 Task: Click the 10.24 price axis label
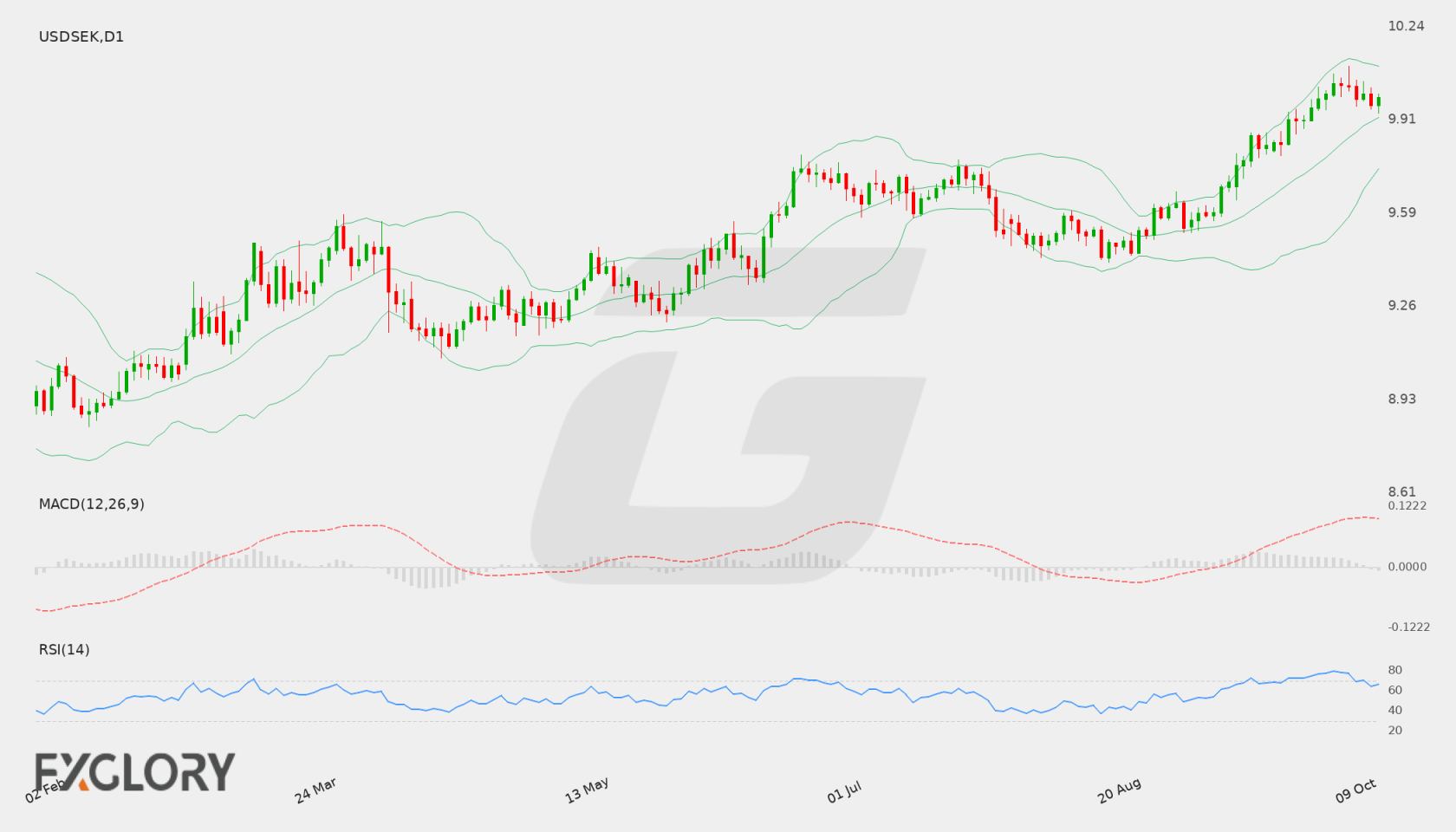[1406, 26]
